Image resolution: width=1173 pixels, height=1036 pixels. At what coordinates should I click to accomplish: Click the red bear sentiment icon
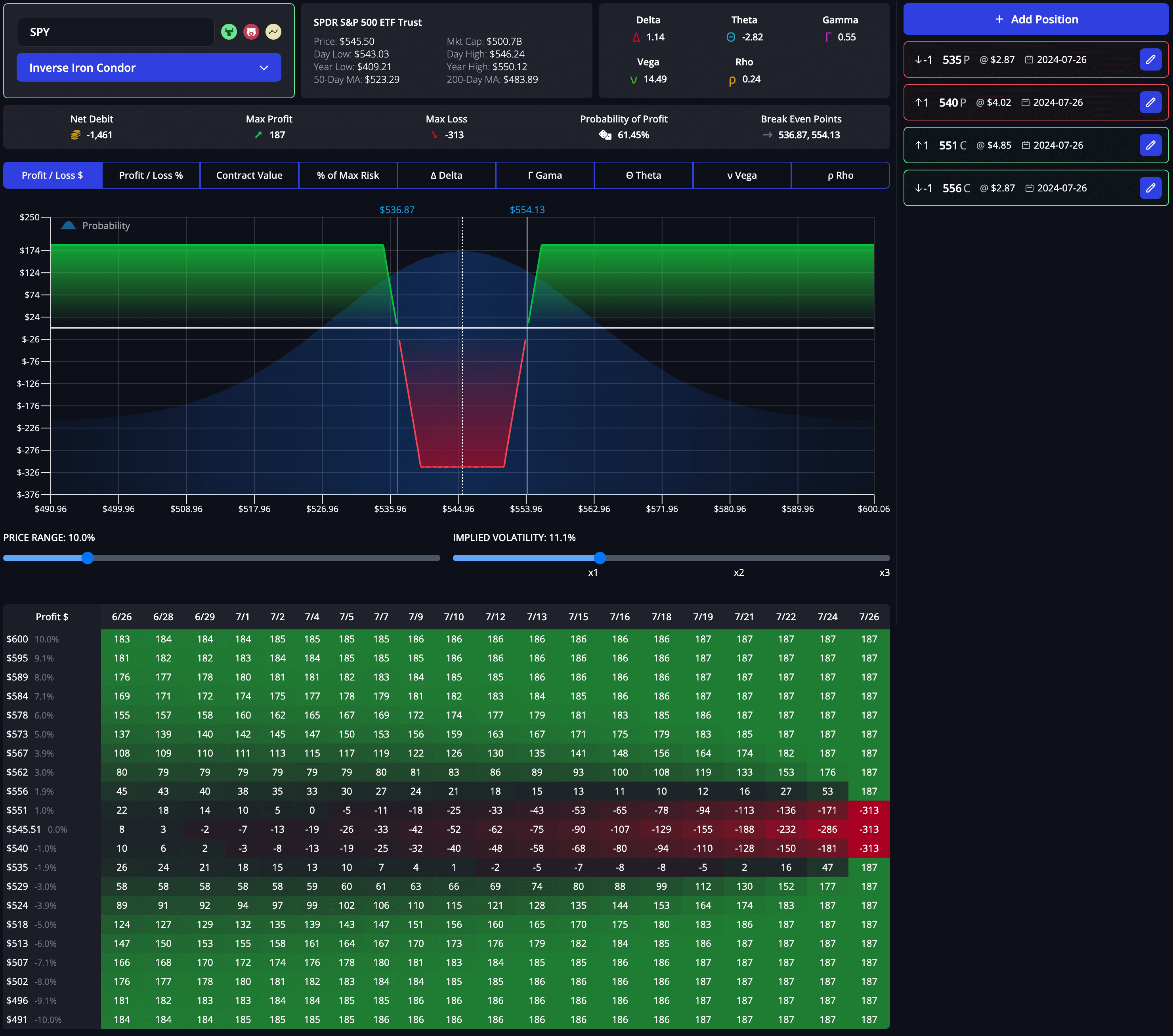click(251, 32)
